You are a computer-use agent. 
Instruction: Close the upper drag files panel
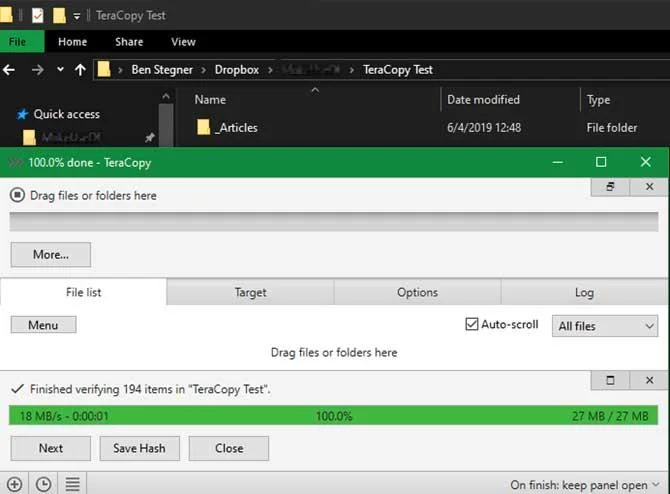[649, 187]
